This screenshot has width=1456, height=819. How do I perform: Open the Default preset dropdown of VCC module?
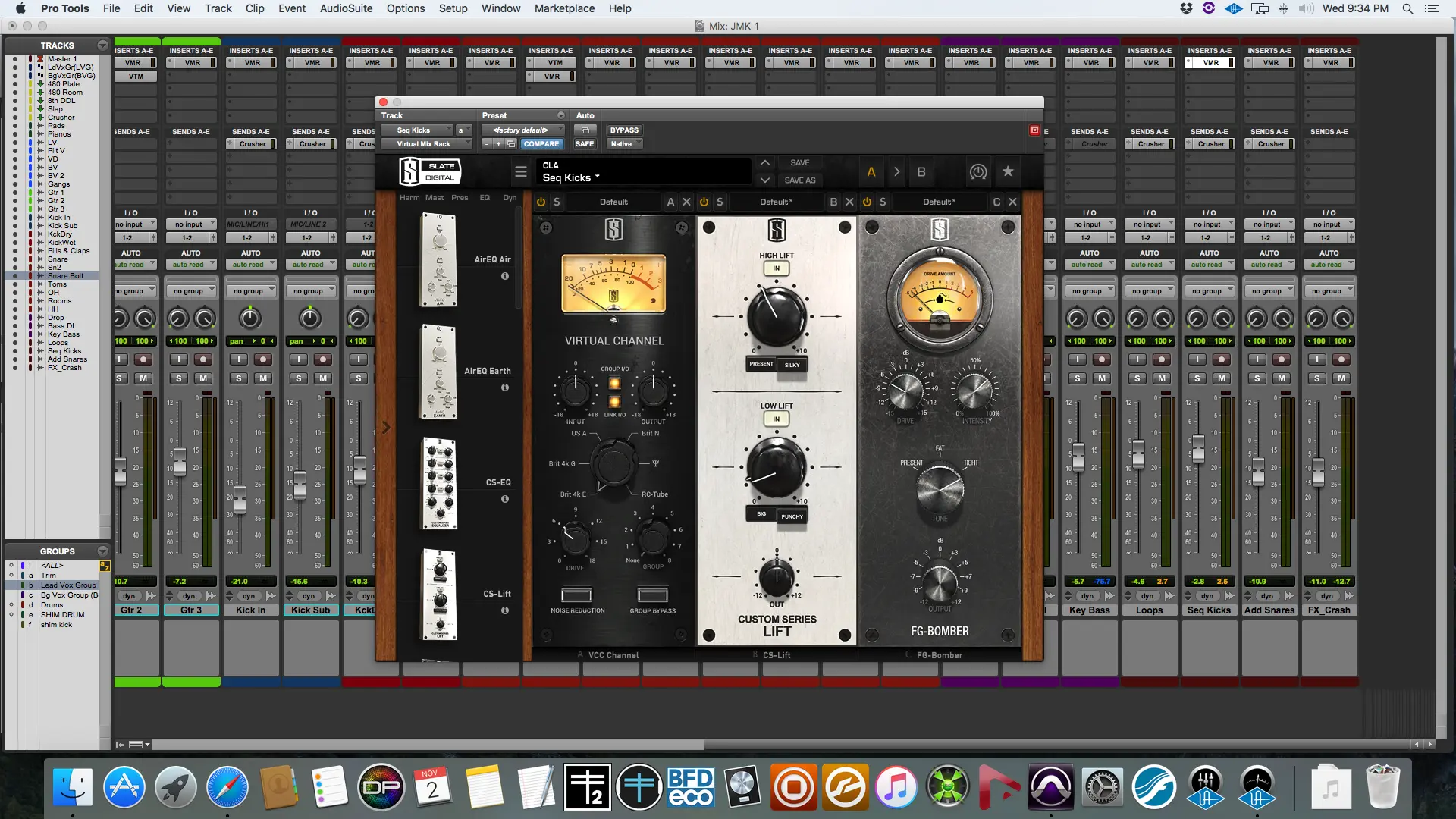point(613,202)
